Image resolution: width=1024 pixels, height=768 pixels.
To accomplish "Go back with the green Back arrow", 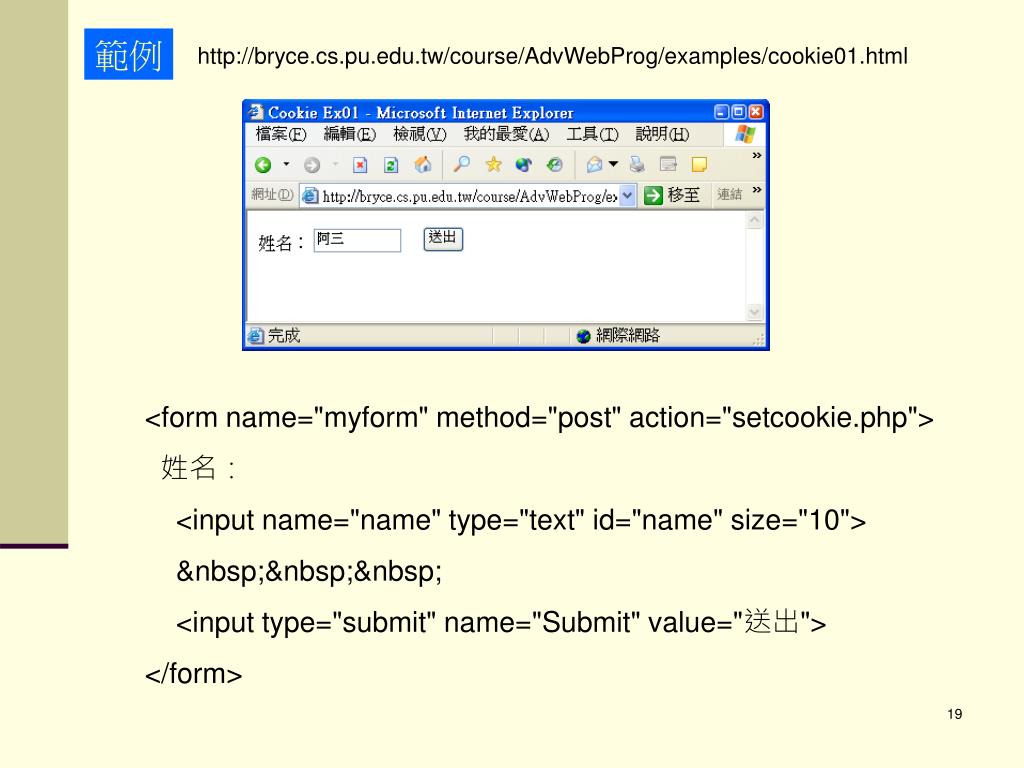I will click(x=263, y=165).
